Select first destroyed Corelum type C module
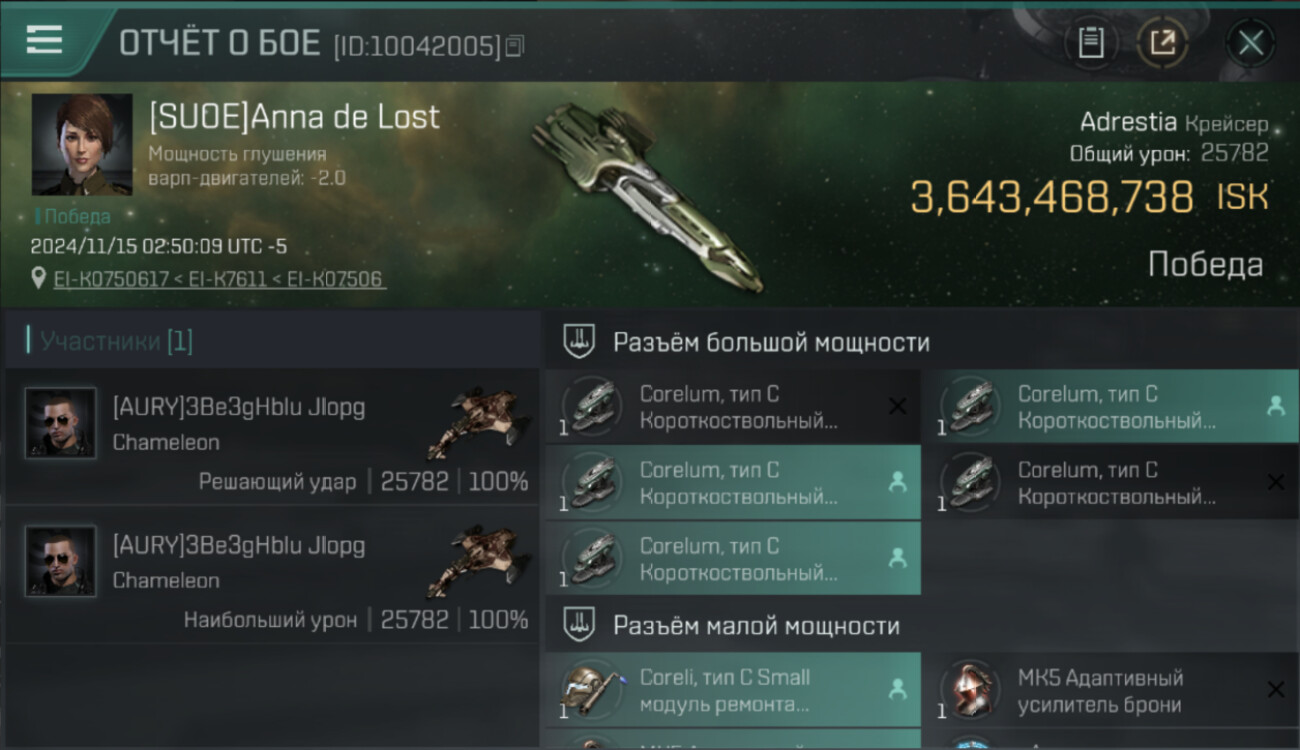 pyautogui.click(x=733, y=407)
